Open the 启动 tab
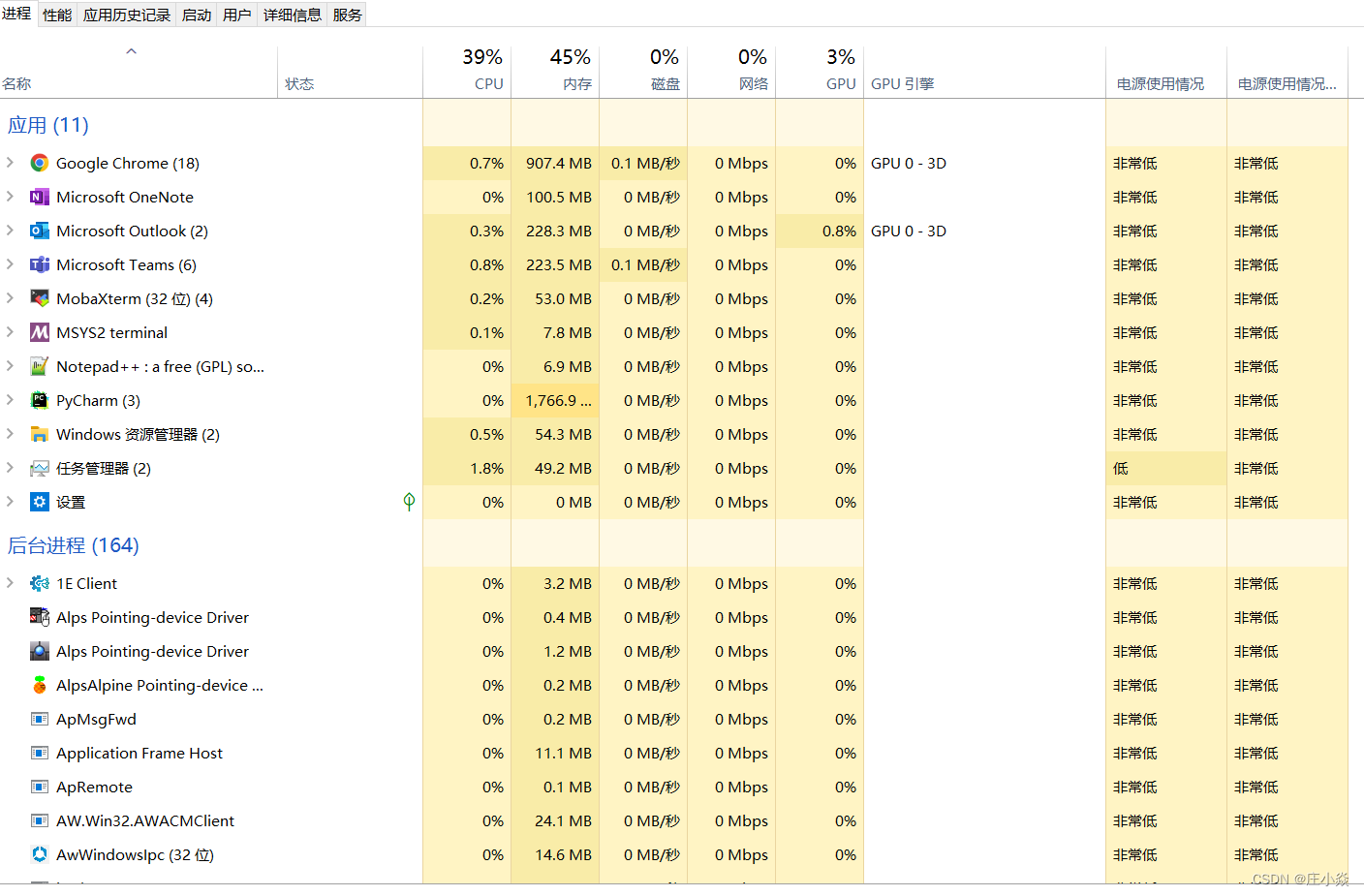The width and height of the screenshot is (1364, 896). (x=197, y=15)
